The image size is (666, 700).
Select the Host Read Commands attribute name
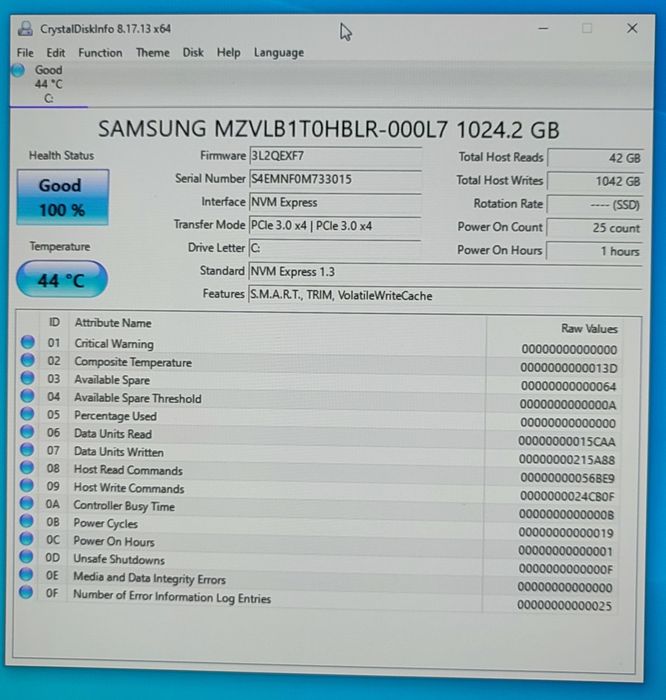point(128,470)
